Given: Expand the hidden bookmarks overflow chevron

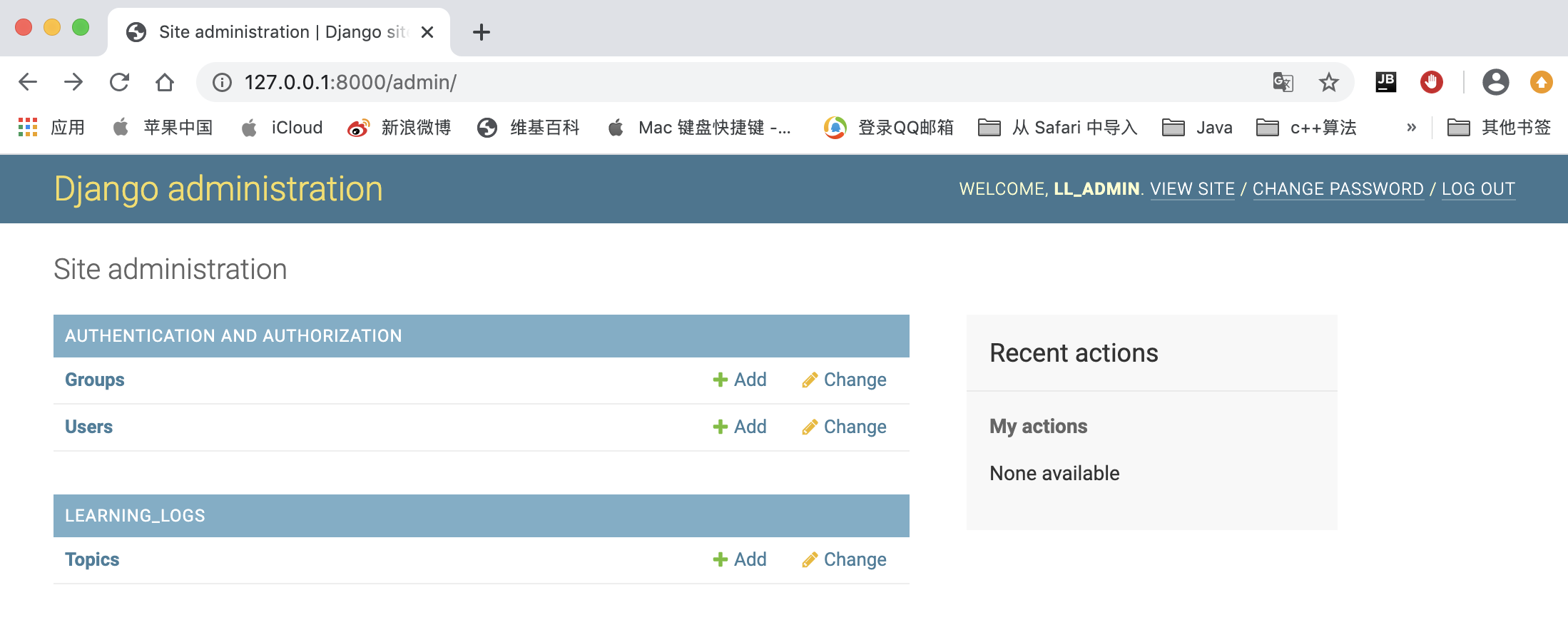Looking at the screenshot, I should tap(1411, 128).
